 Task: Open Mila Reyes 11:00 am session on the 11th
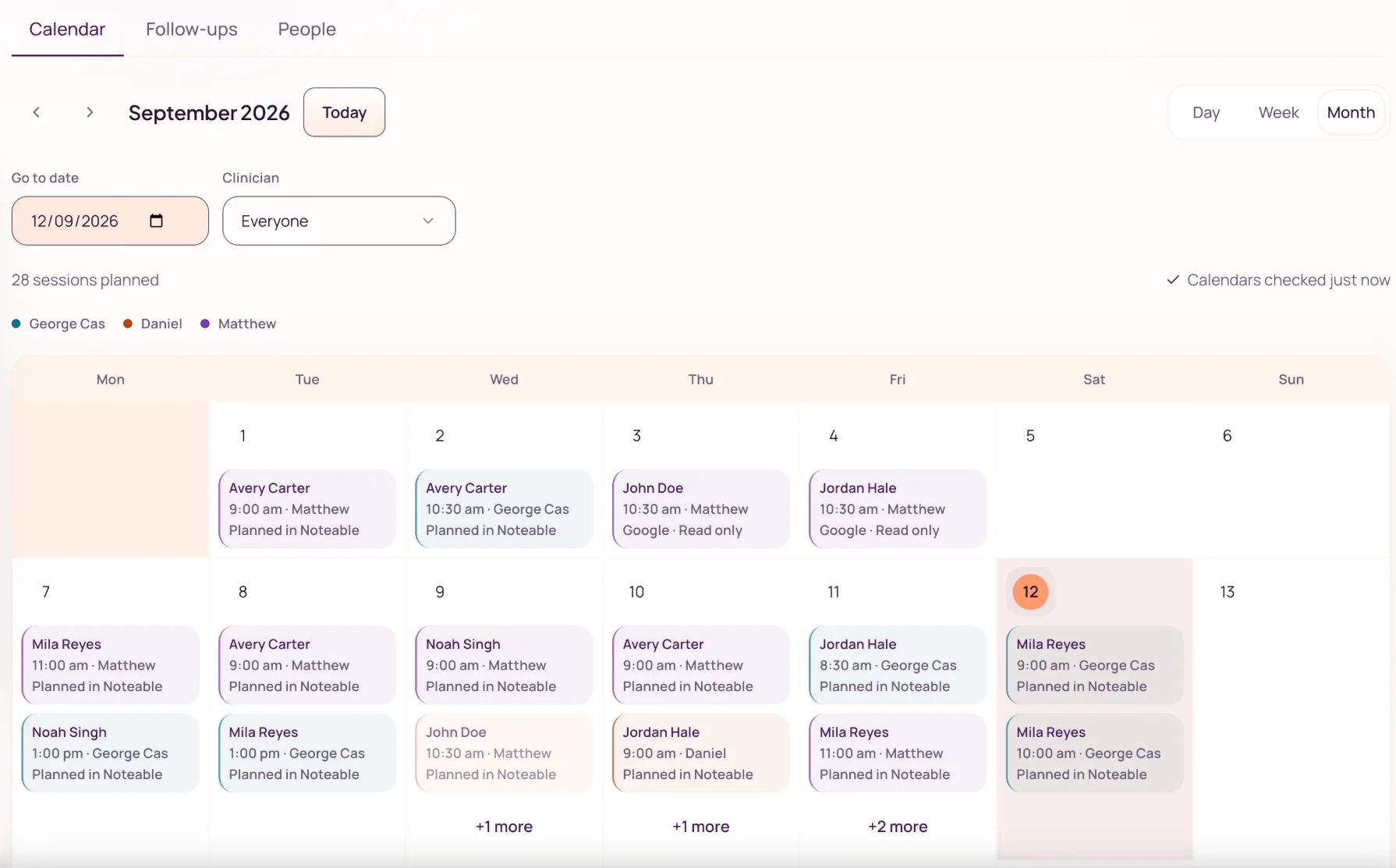898,753
